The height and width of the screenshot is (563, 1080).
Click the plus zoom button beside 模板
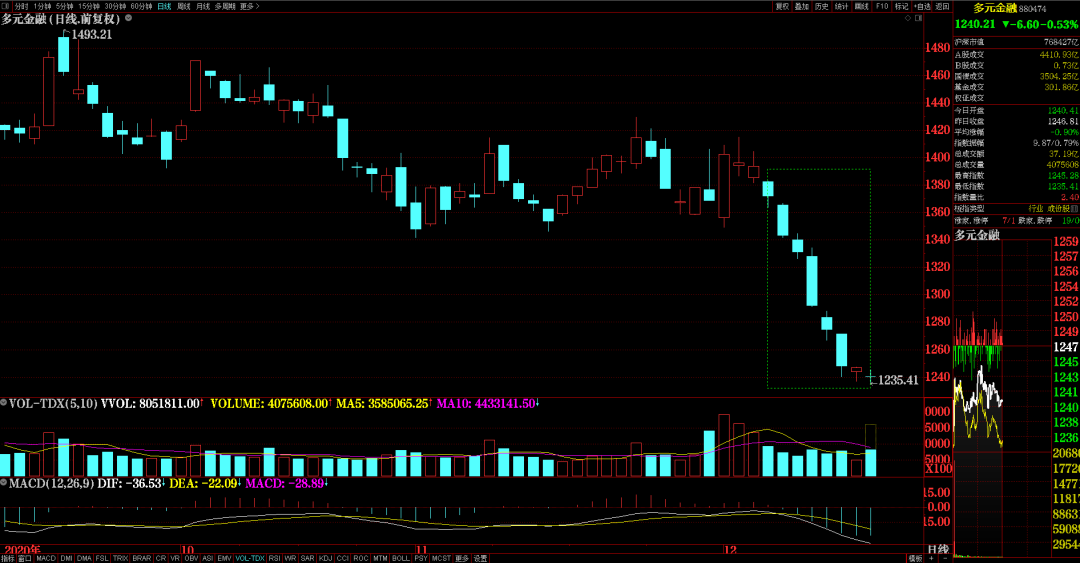pyautogui.click(x=931, y=558)
